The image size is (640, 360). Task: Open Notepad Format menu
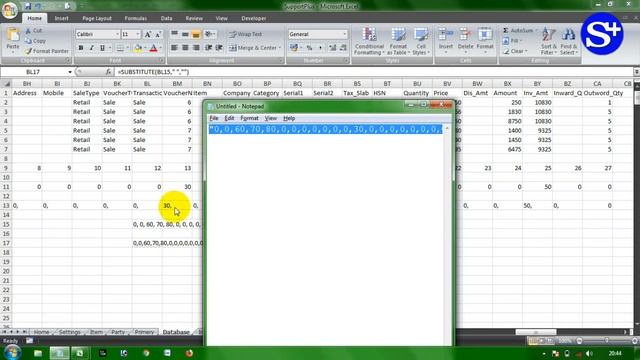click(249, 118)
